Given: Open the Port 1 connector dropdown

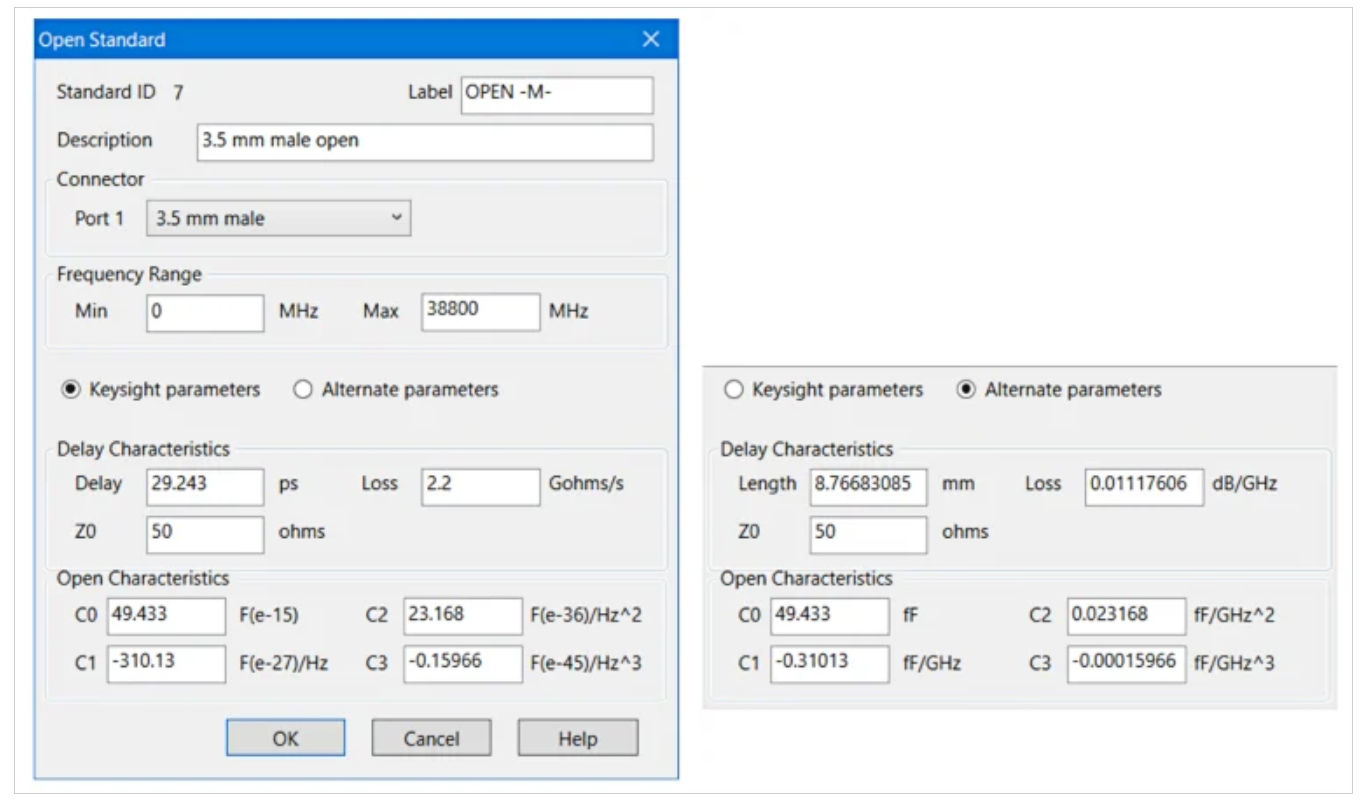Looking at the screenshot, I should (x=278, y=218).
